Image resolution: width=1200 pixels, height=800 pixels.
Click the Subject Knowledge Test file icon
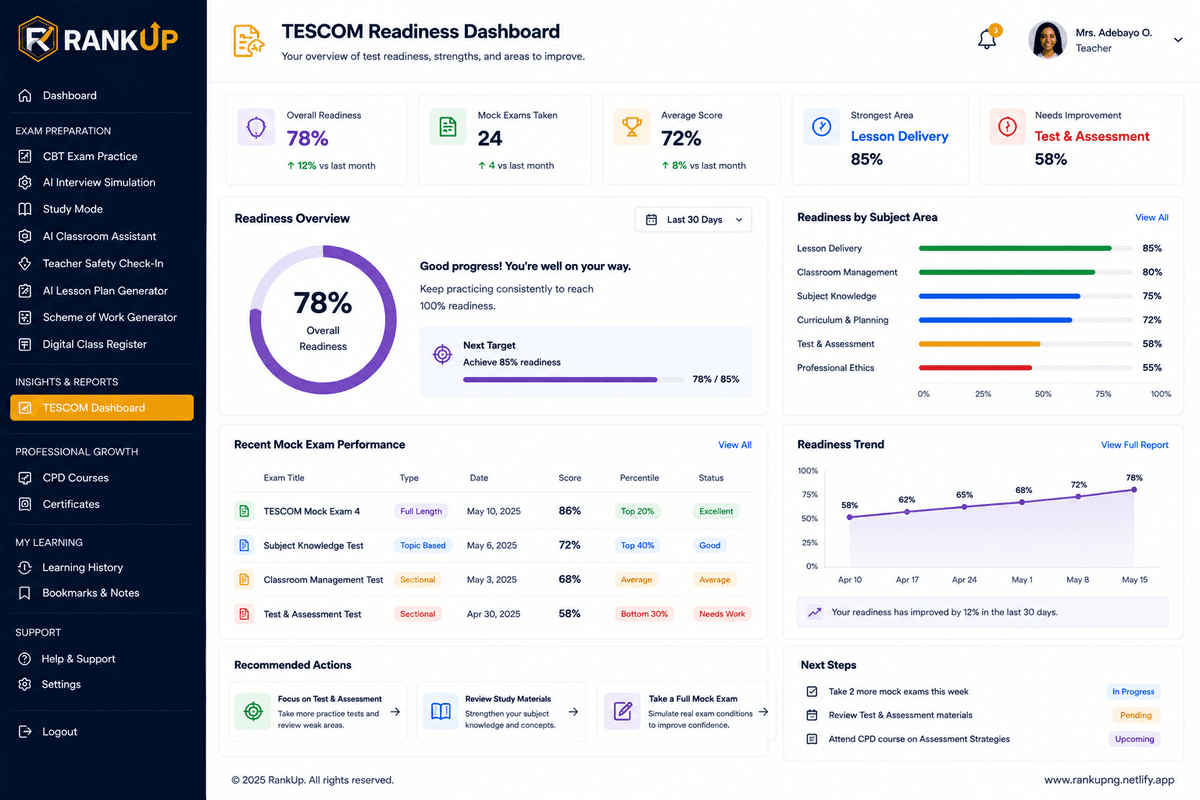[x=243, y=545]
